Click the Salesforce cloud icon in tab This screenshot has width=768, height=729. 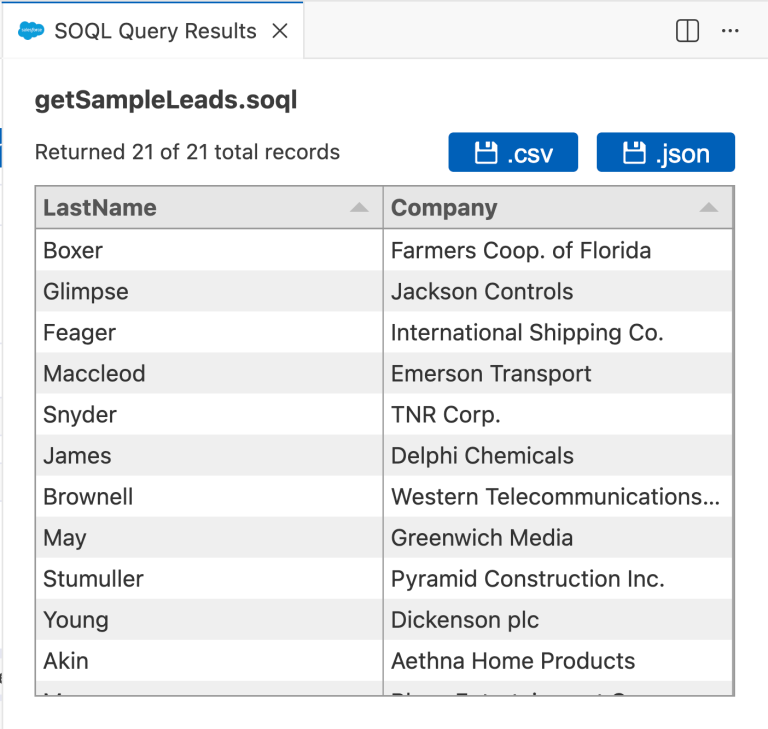click(x=31, y=31)
